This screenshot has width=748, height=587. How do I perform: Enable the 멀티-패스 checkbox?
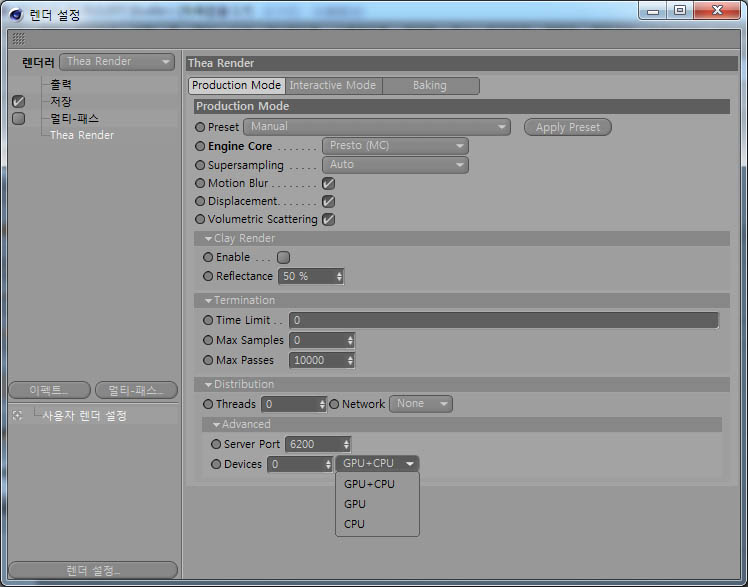[x=19, y=118]
